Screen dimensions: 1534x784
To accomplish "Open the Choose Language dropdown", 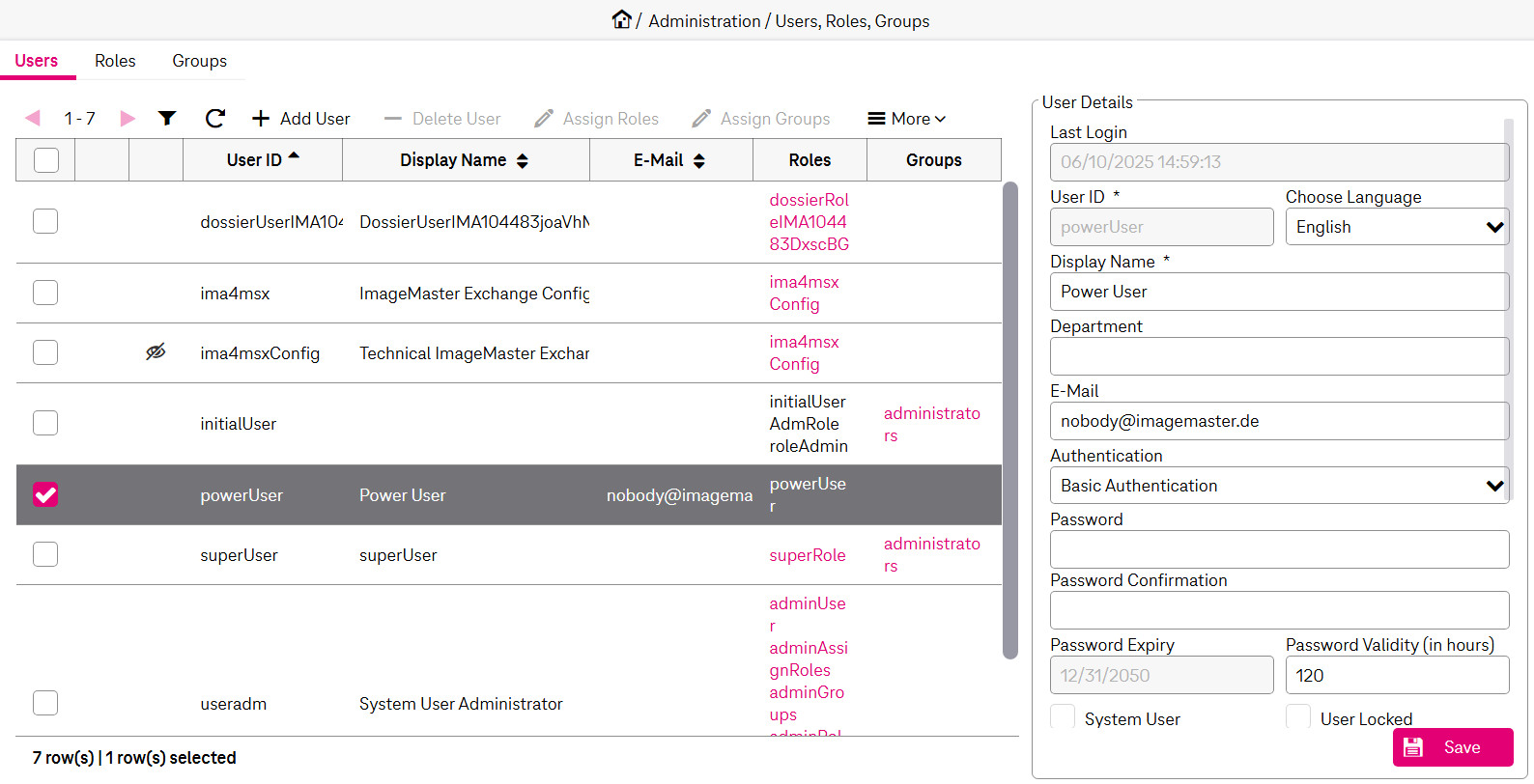I will click(x=1397, y=228).
